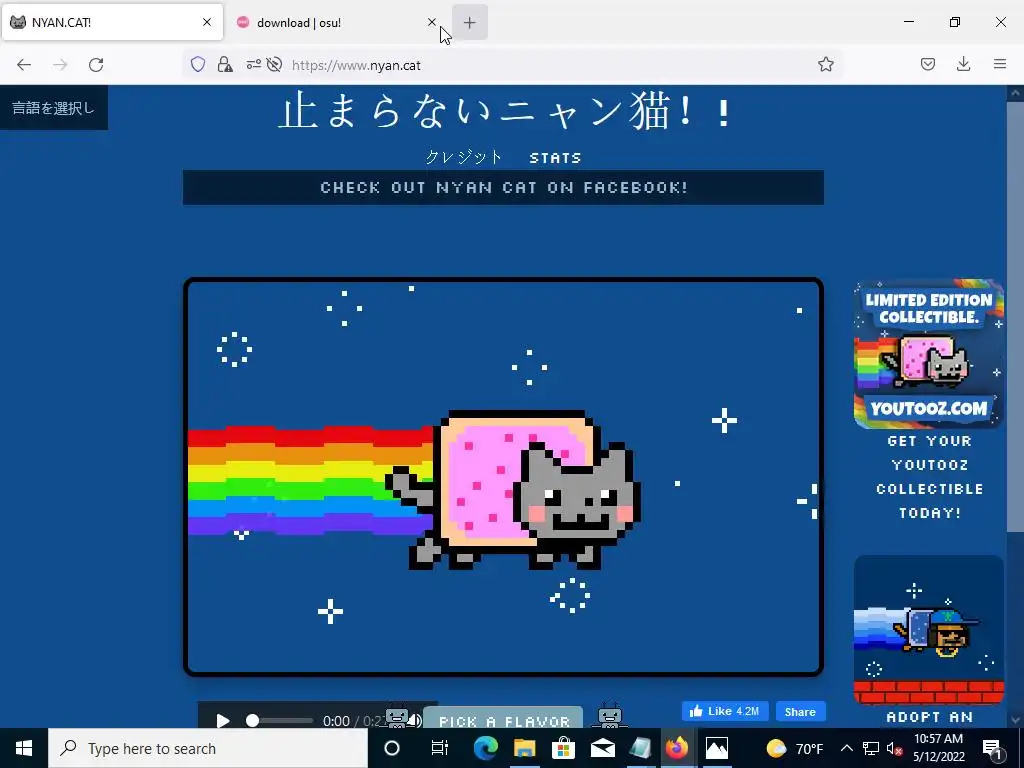The height and width of the screenshot is (768, 1024).
Task: Click Get Your Youtooz Collectible Today text
Action: pos(929,477)
